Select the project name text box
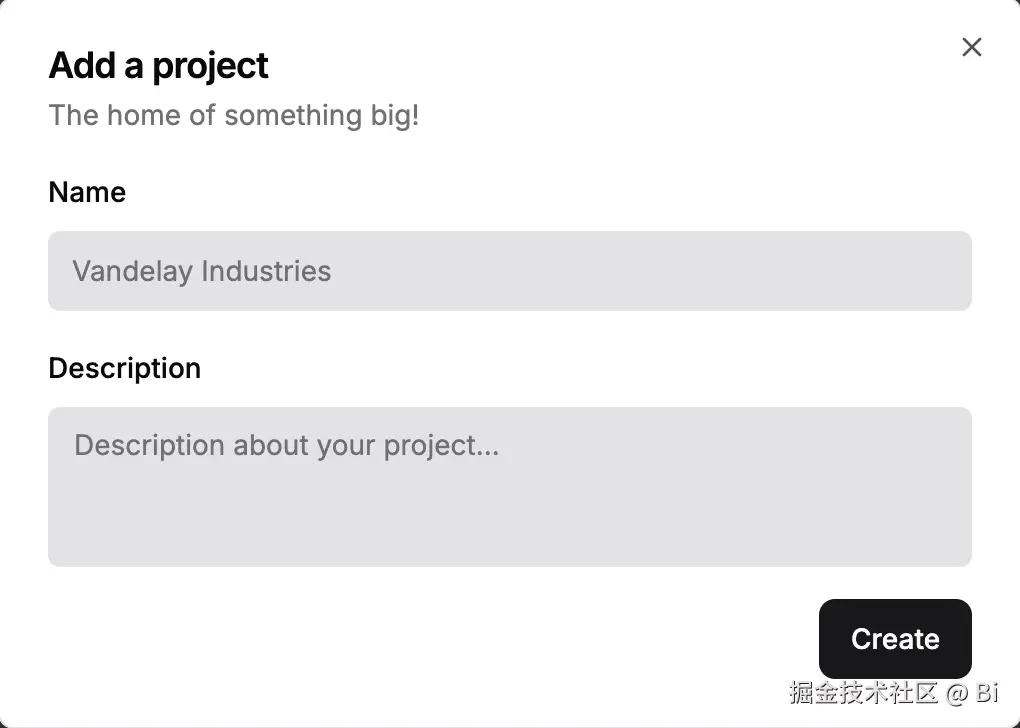This screenshot has height=728, width=1020. point(509,271)
